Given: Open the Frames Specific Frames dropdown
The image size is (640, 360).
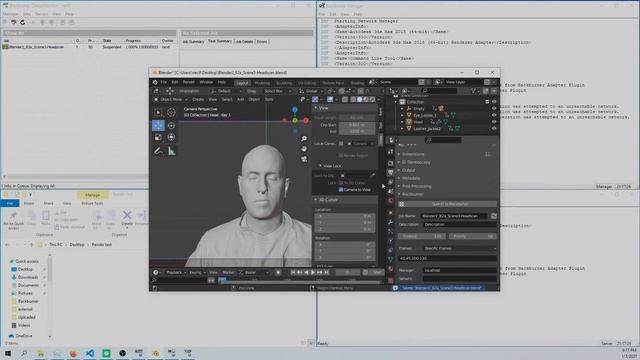Looking at the screenshot, I should (x=459, y=248).
